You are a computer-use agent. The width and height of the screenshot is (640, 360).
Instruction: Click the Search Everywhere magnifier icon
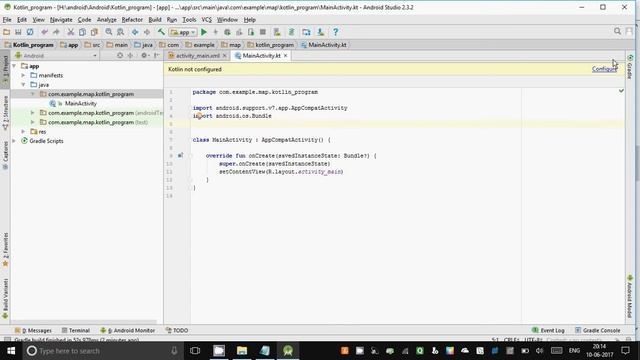click(x=618, y=31)
